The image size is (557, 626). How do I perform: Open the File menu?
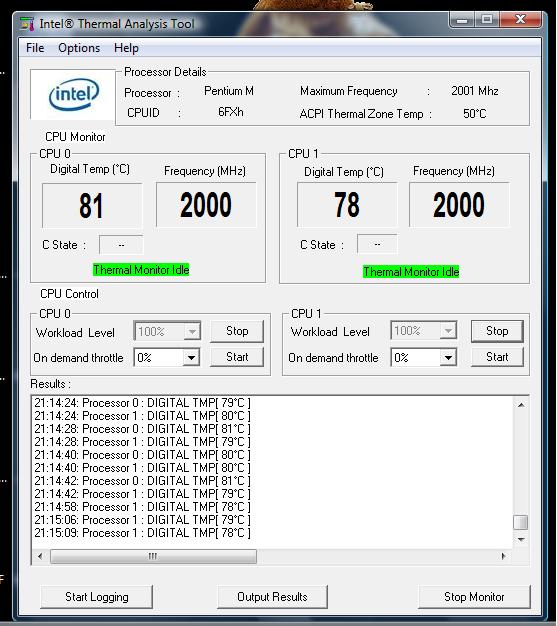[x=35, y=48]
